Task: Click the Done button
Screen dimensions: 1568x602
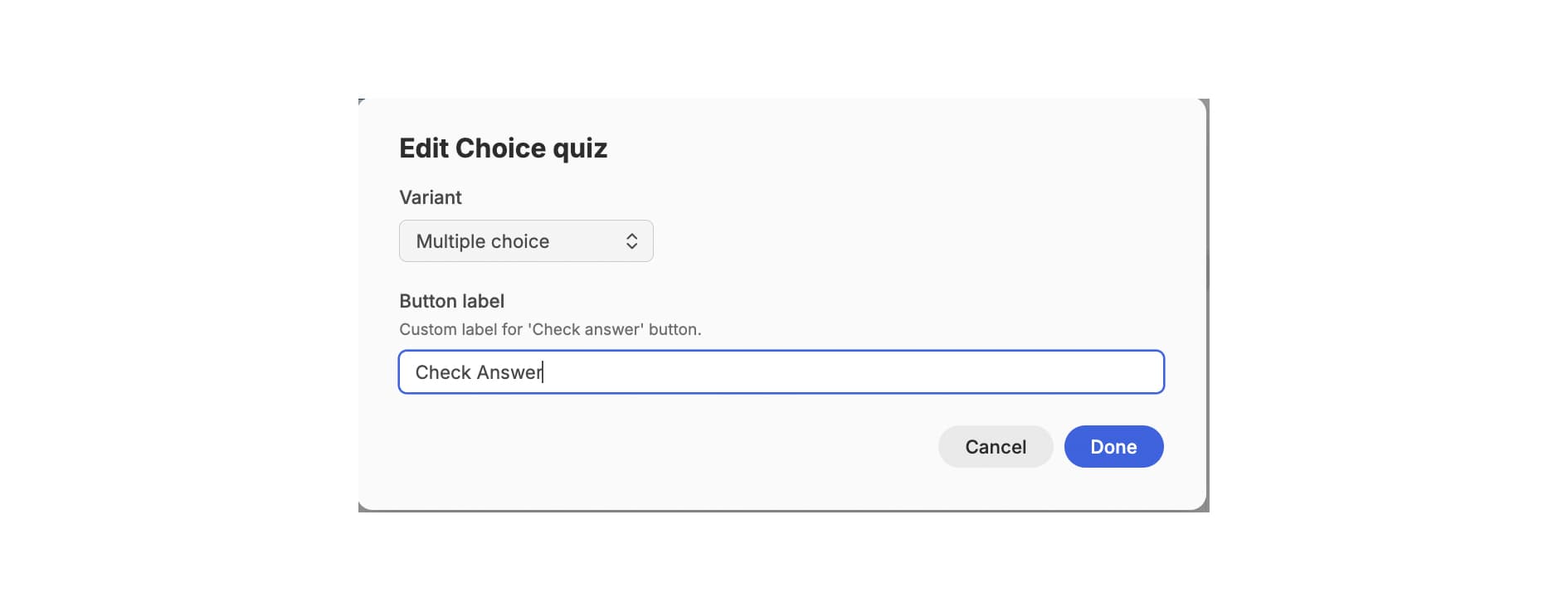Action: tap(1113, 447)
